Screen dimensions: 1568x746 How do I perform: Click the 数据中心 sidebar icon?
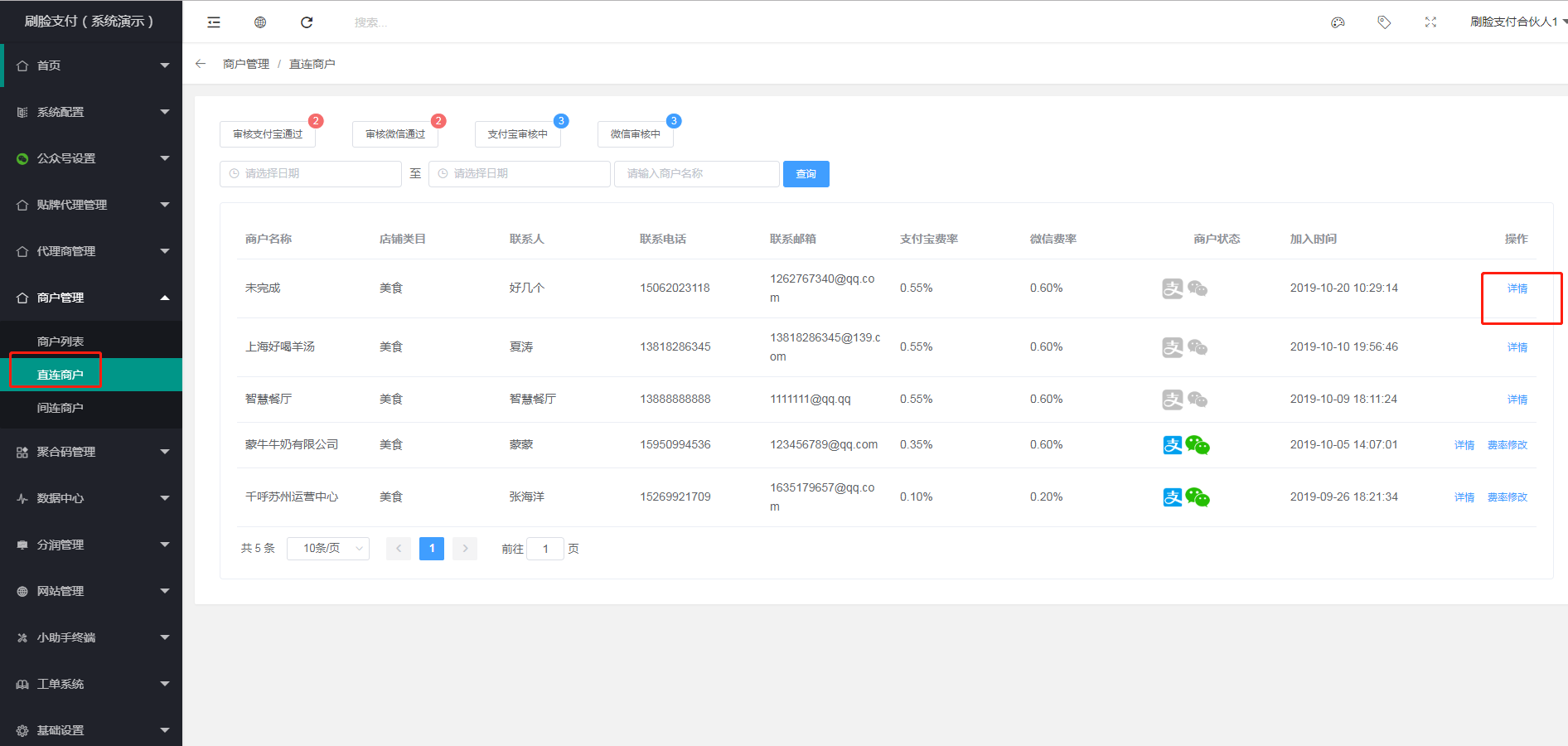pos(22,498)
